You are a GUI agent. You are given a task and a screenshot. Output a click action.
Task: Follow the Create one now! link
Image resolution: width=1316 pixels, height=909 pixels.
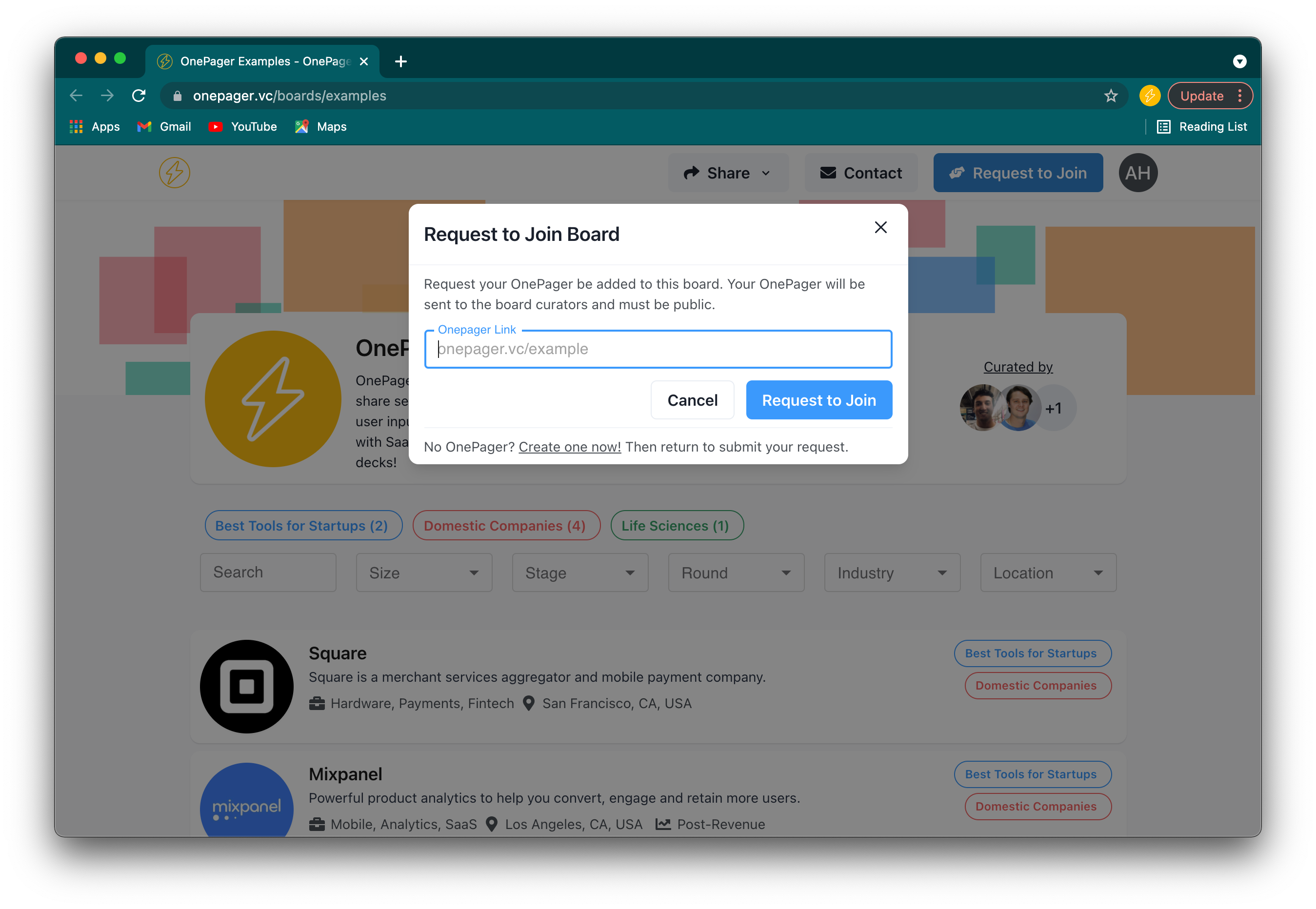[569, 447]
